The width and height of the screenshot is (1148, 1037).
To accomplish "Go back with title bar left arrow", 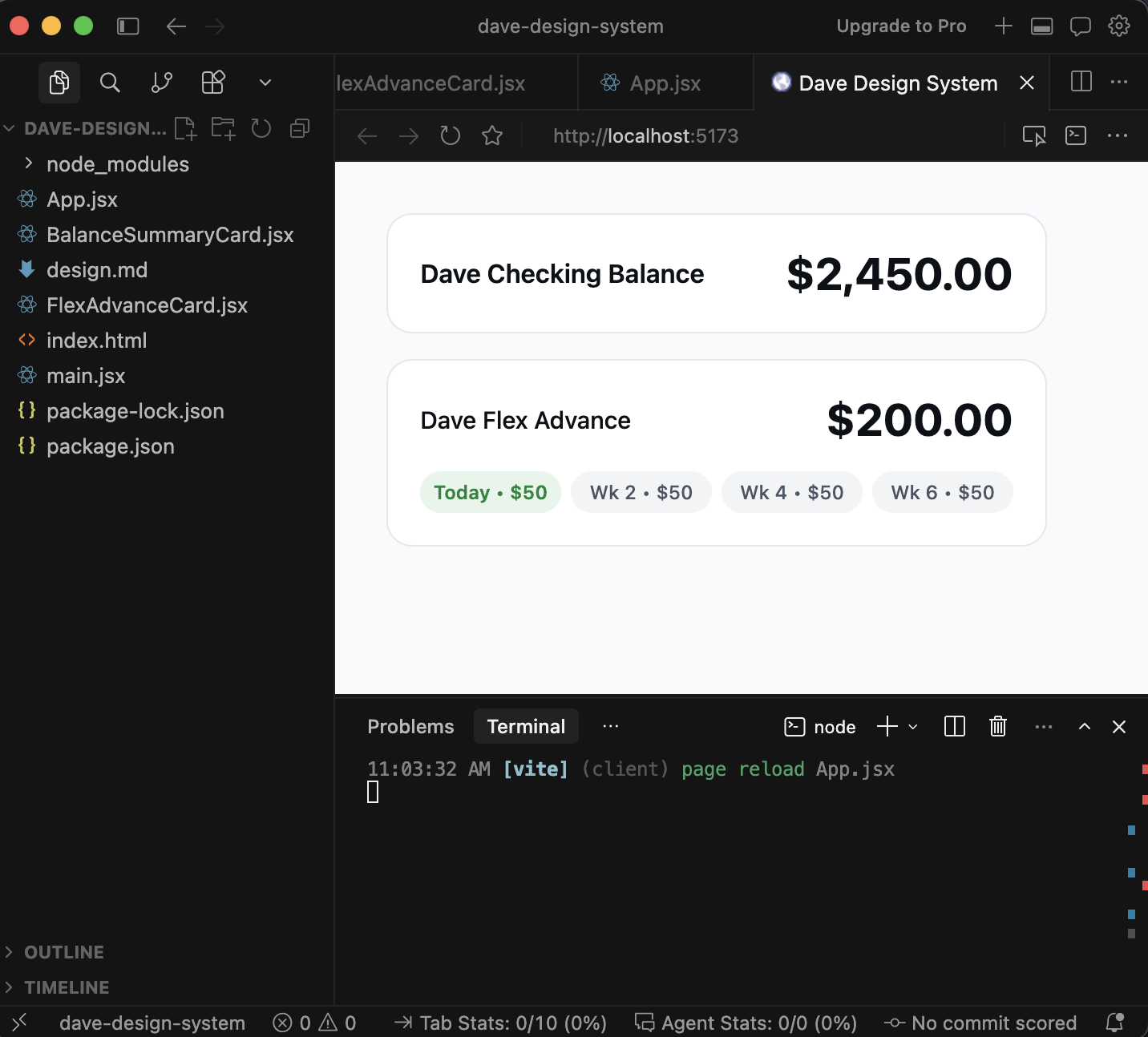I will click(x=176, y=26).
